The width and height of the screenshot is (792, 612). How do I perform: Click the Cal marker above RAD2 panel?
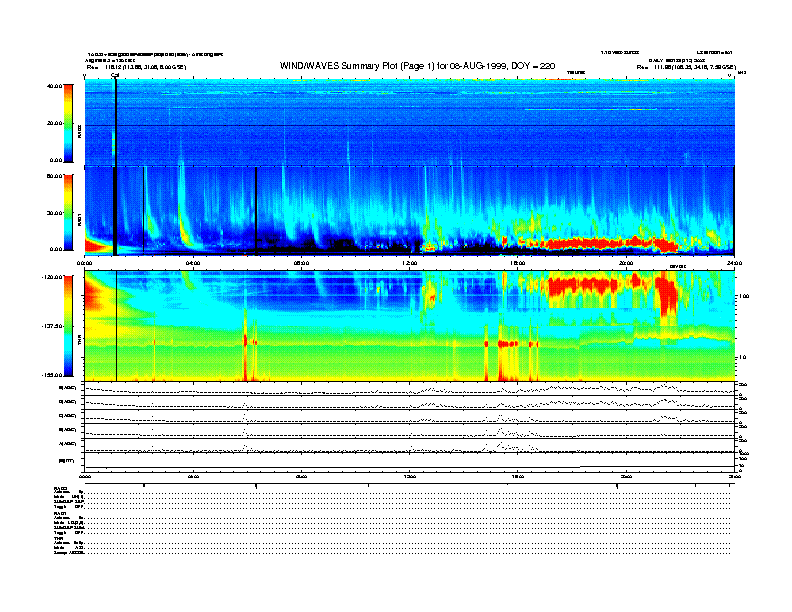pos(115,75)
